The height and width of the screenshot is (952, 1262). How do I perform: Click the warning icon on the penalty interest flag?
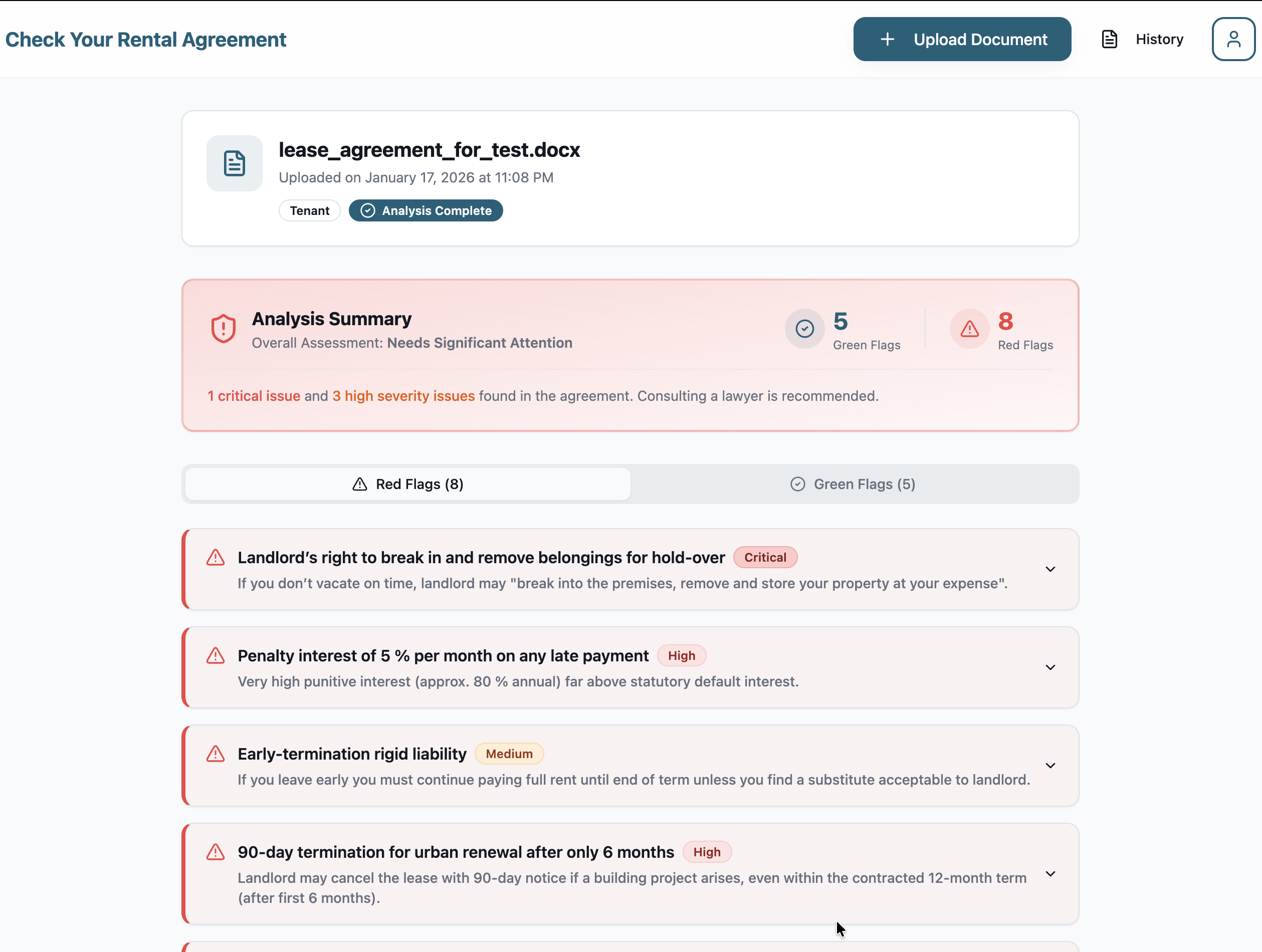pos(216,655)
